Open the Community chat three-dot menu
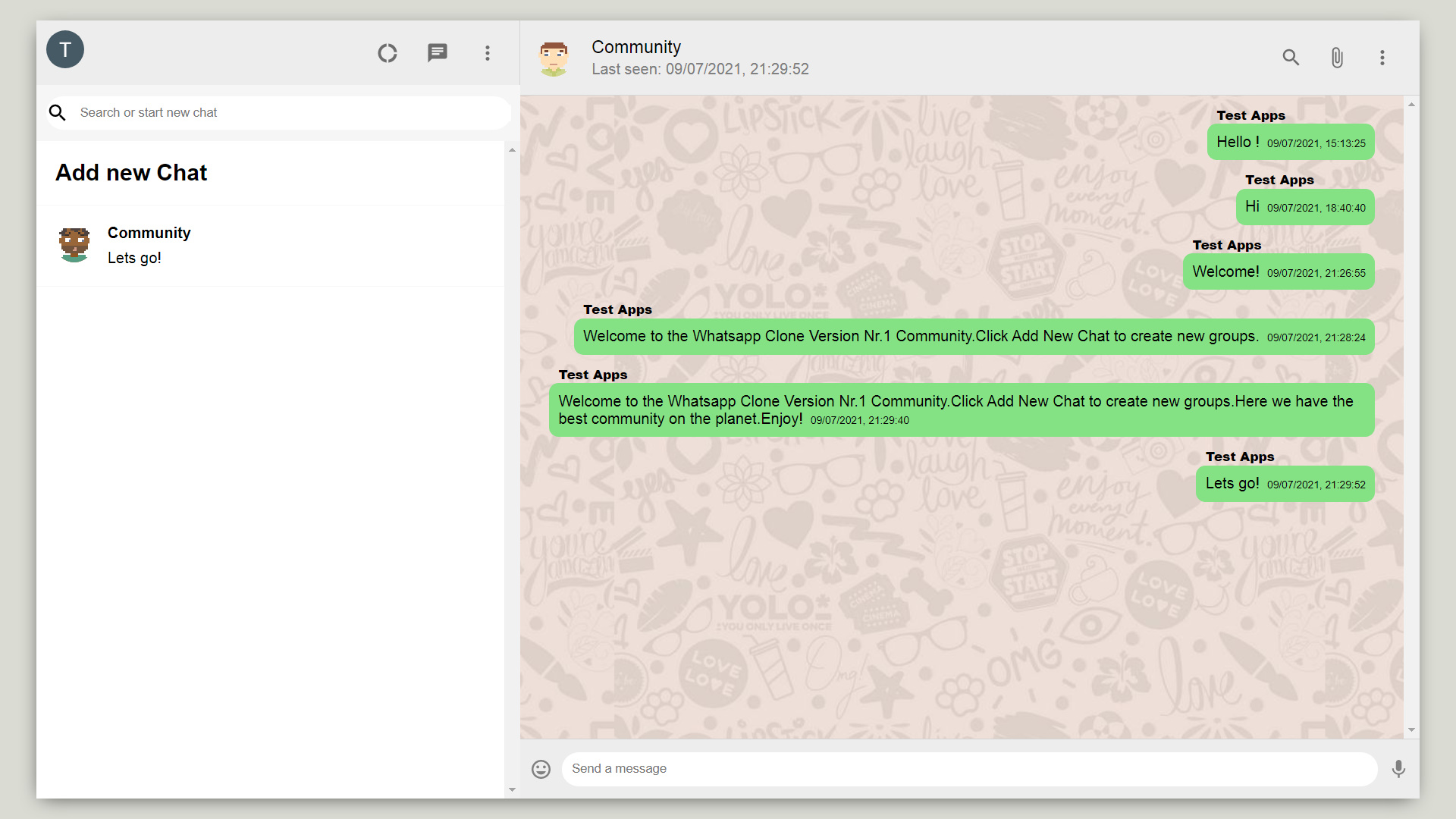Screen dimensions: 1456x819 coord(1382,57)
